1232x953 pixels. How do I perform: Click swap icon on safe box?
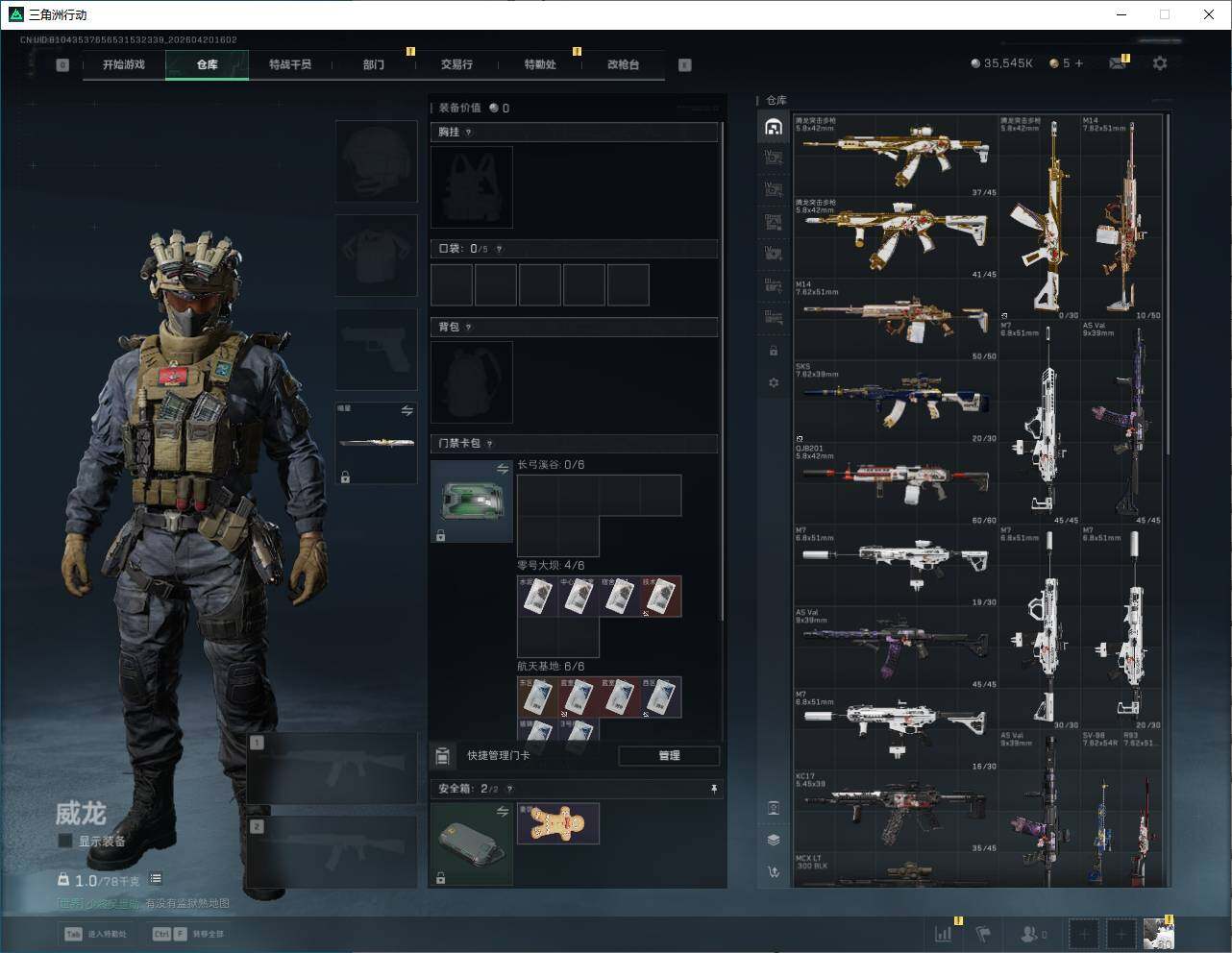[503, 812]
